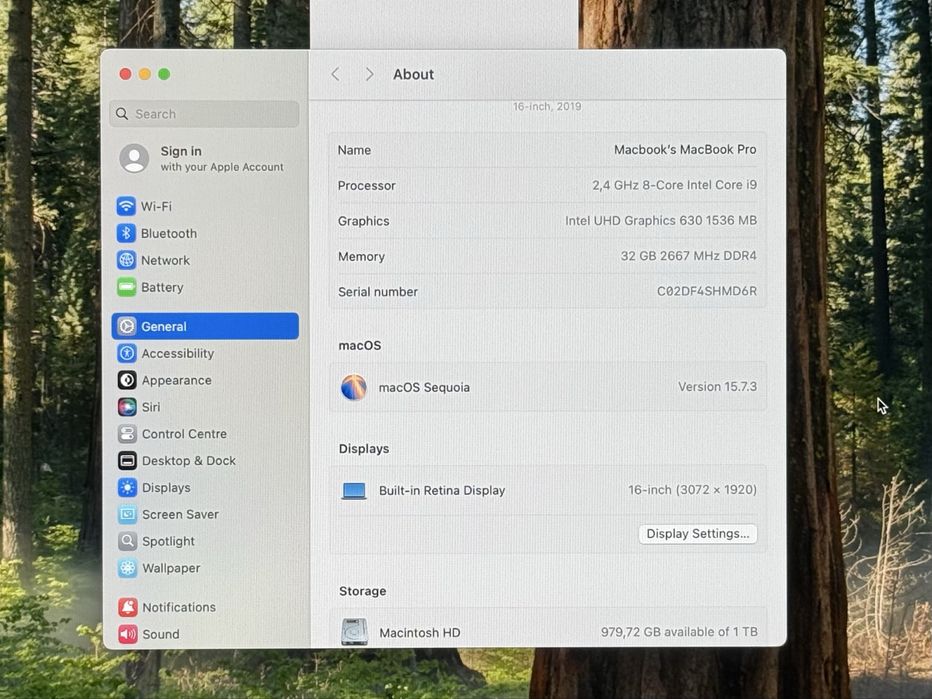The image size is (932, 699).
Task: Close the System Settings window
Action: point(125,74)
